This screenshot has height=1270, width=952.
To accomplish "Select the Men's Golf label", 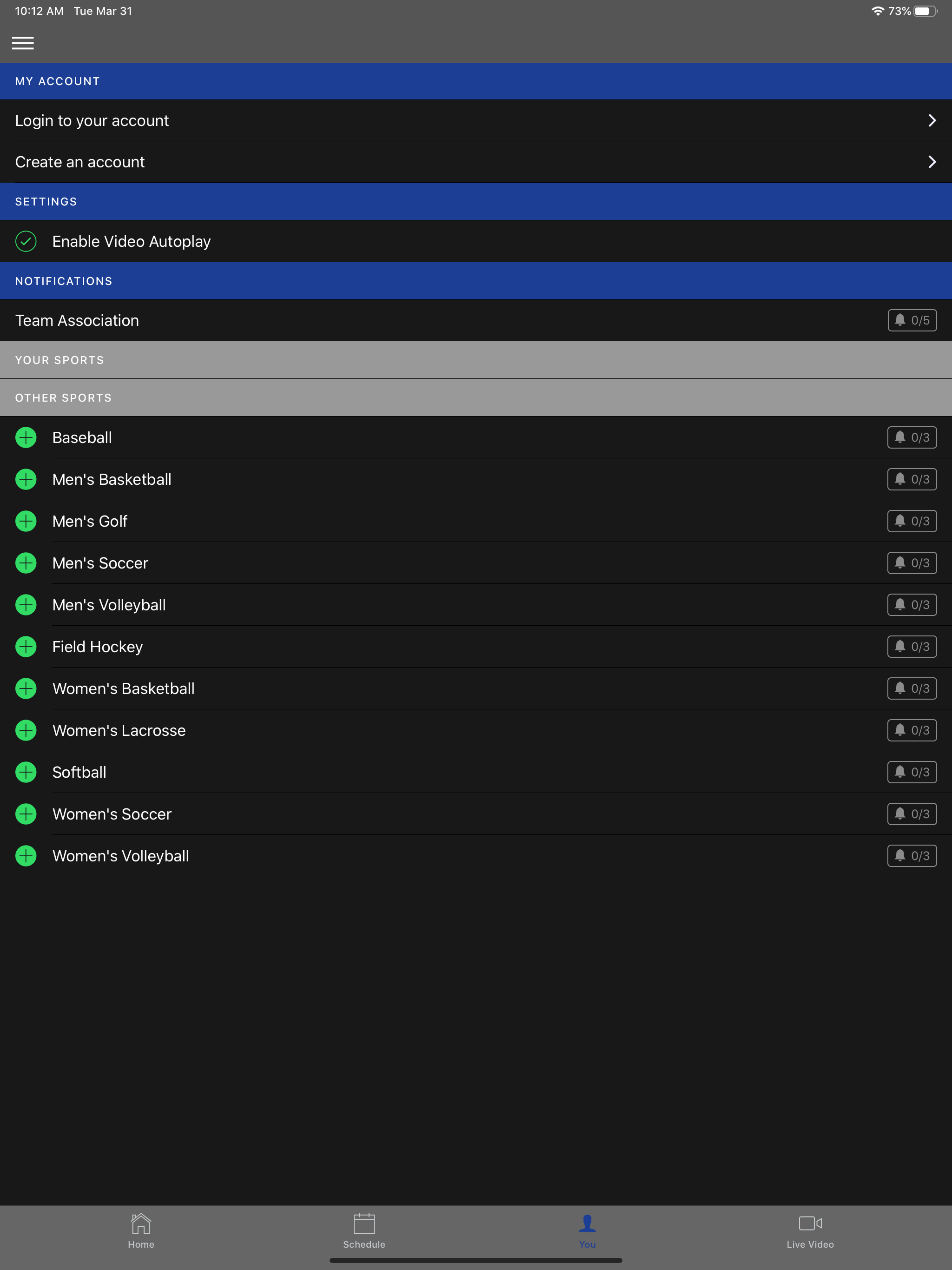I will click(90, 521).
